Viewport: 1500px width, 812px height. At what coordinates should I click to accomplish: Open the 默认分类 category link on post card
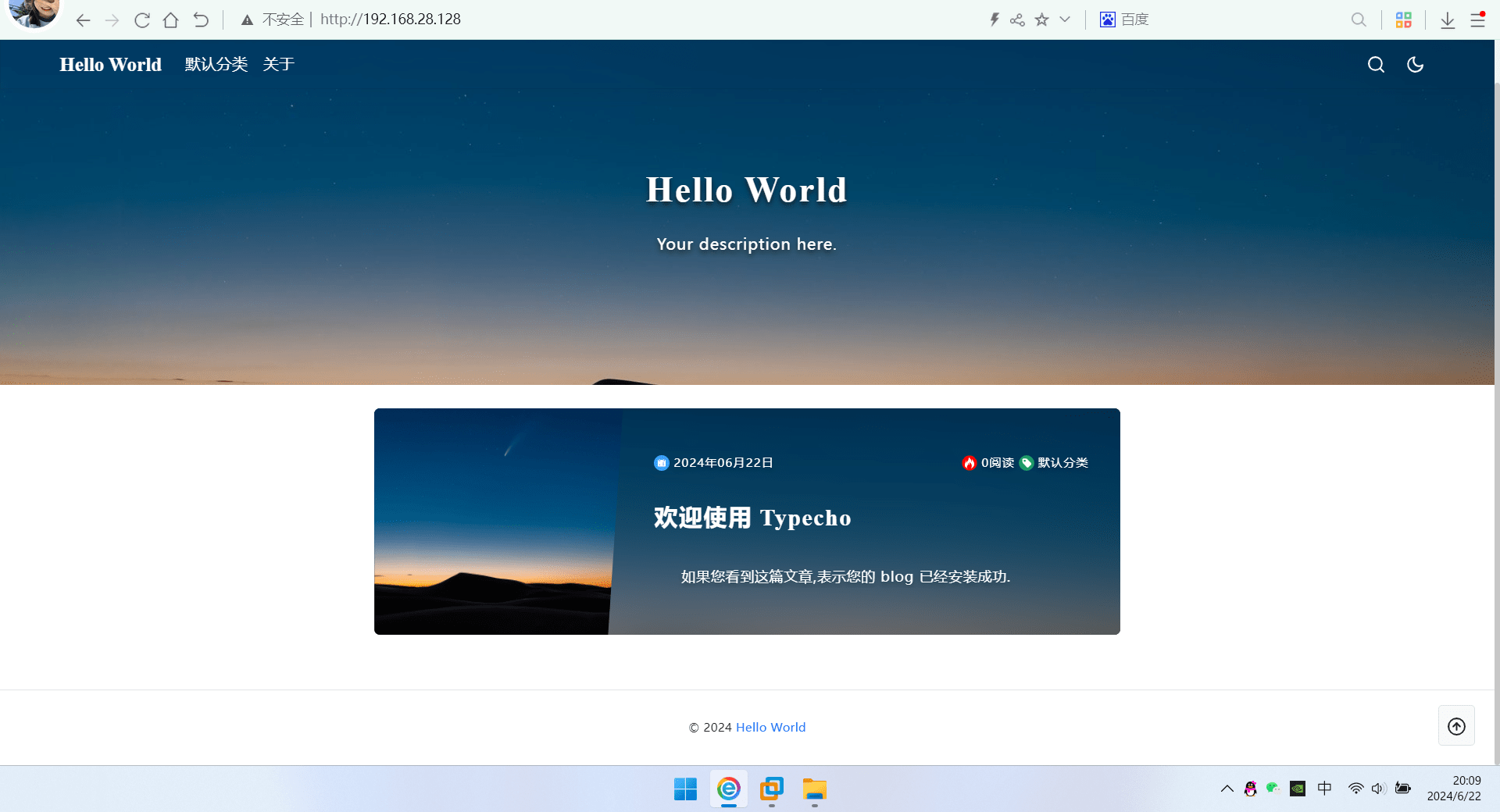1062,463
